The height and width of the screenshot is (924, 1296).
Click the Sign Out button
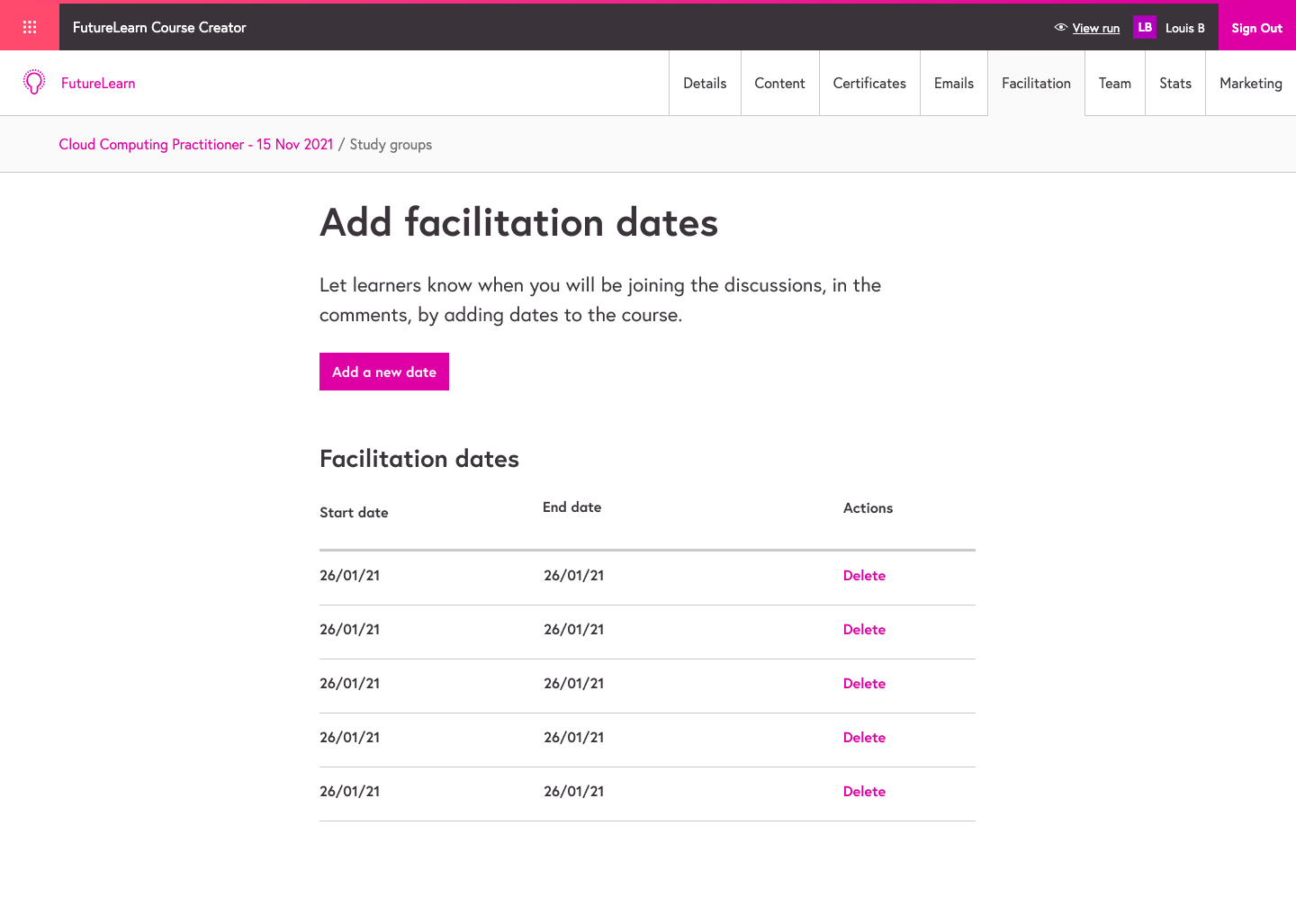1256,28
